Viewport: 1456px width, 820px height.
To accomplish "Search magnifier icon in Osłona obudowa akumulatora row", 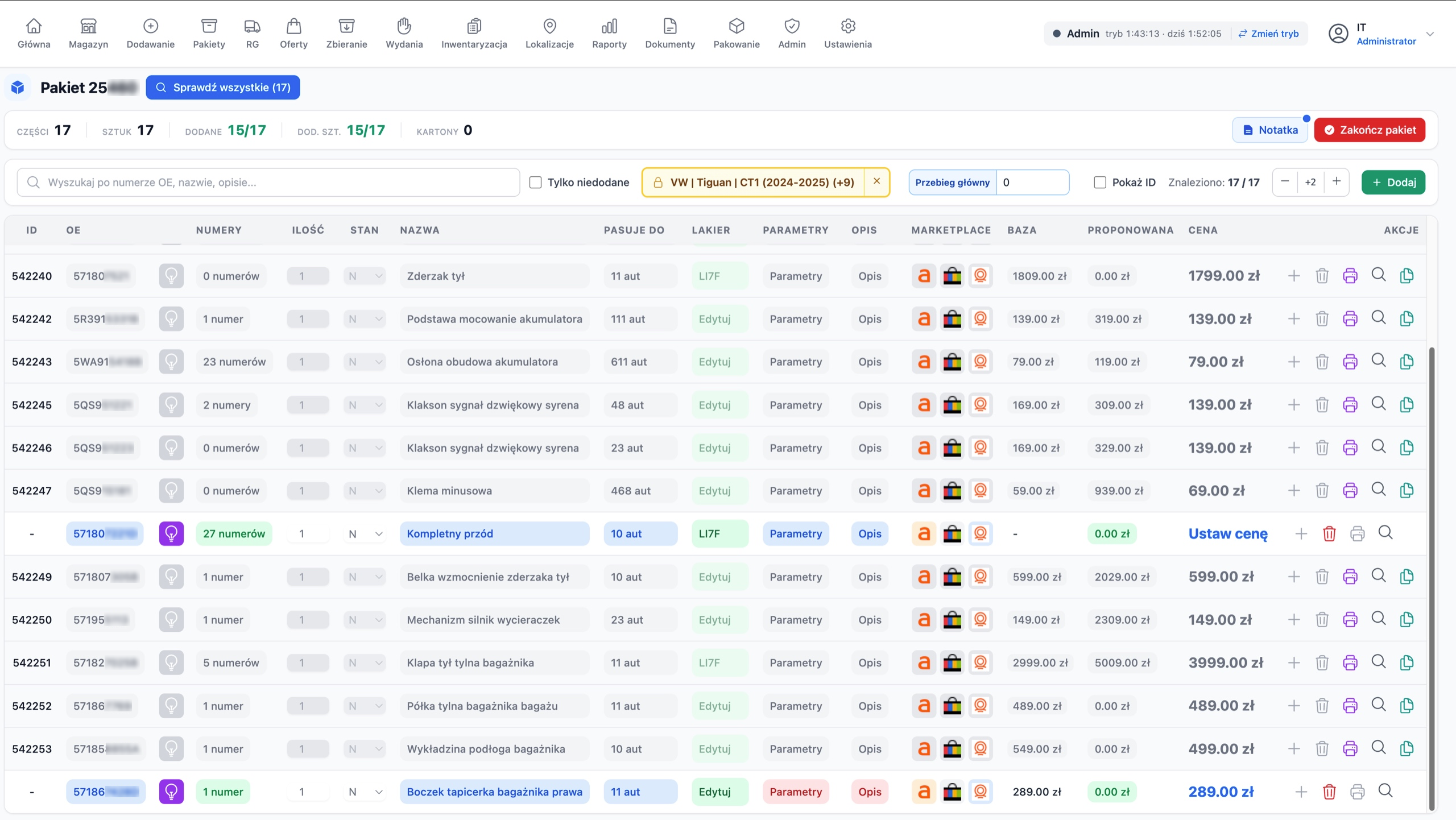I will point(1379,361).
